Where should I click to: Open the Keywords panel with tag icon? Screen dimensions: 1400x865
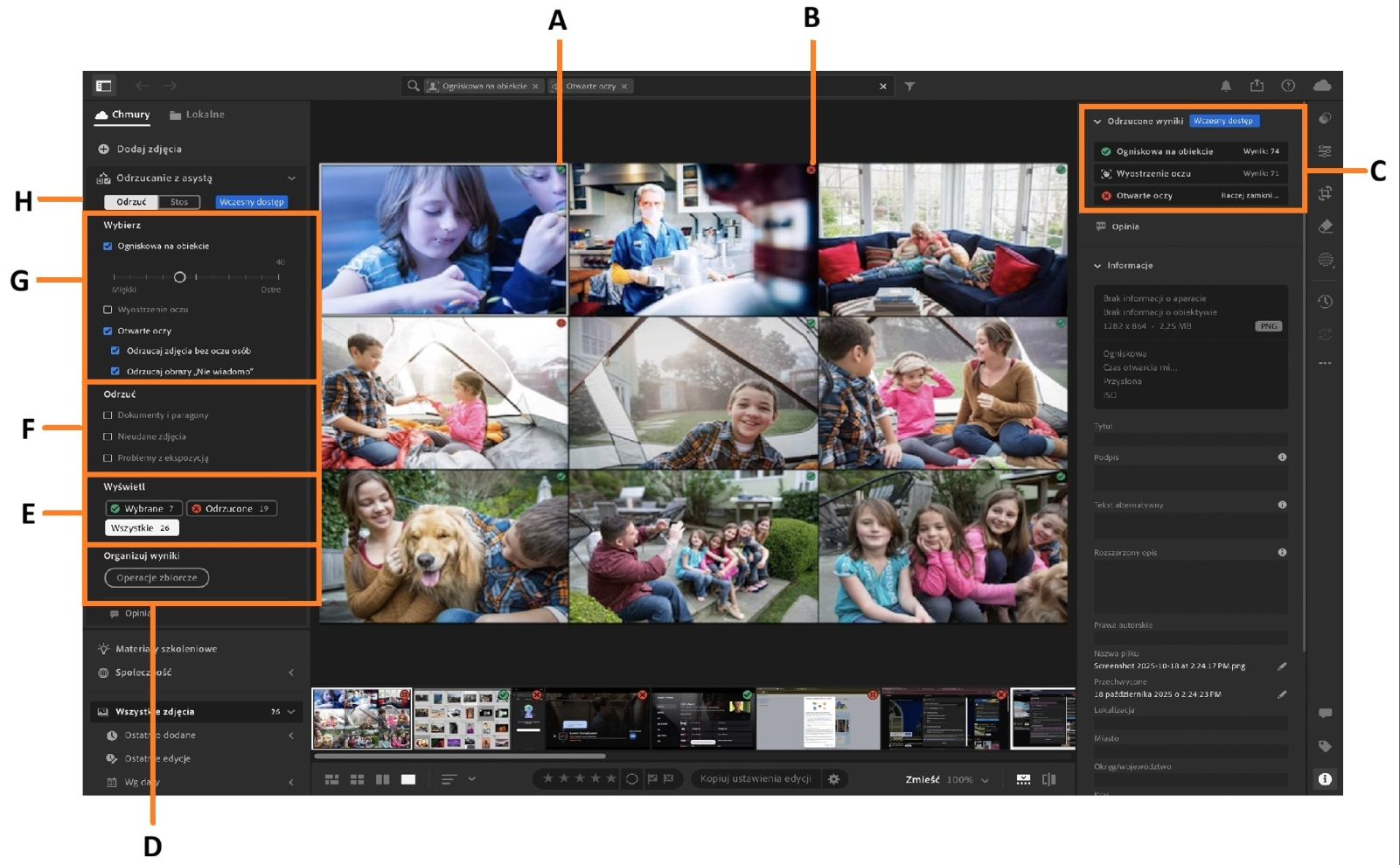click(x=1326, y=747)
